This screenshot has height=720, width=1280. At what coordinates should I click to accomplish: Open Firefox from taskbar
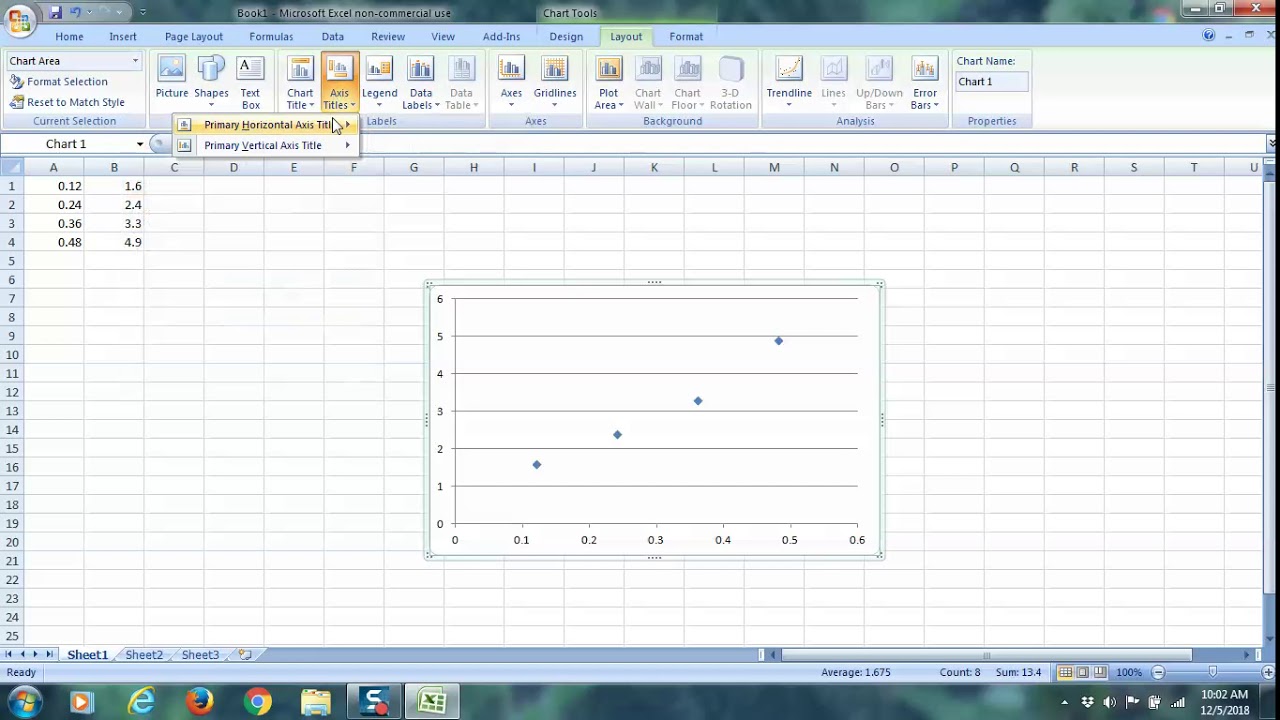[200, 702]
